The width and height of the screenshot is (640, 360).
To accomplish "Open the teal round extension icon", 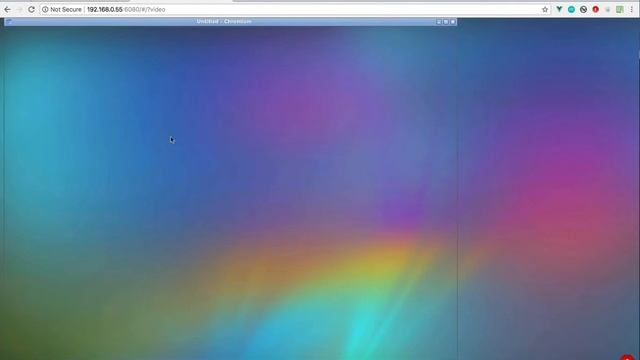I will (x=571, y=9).
